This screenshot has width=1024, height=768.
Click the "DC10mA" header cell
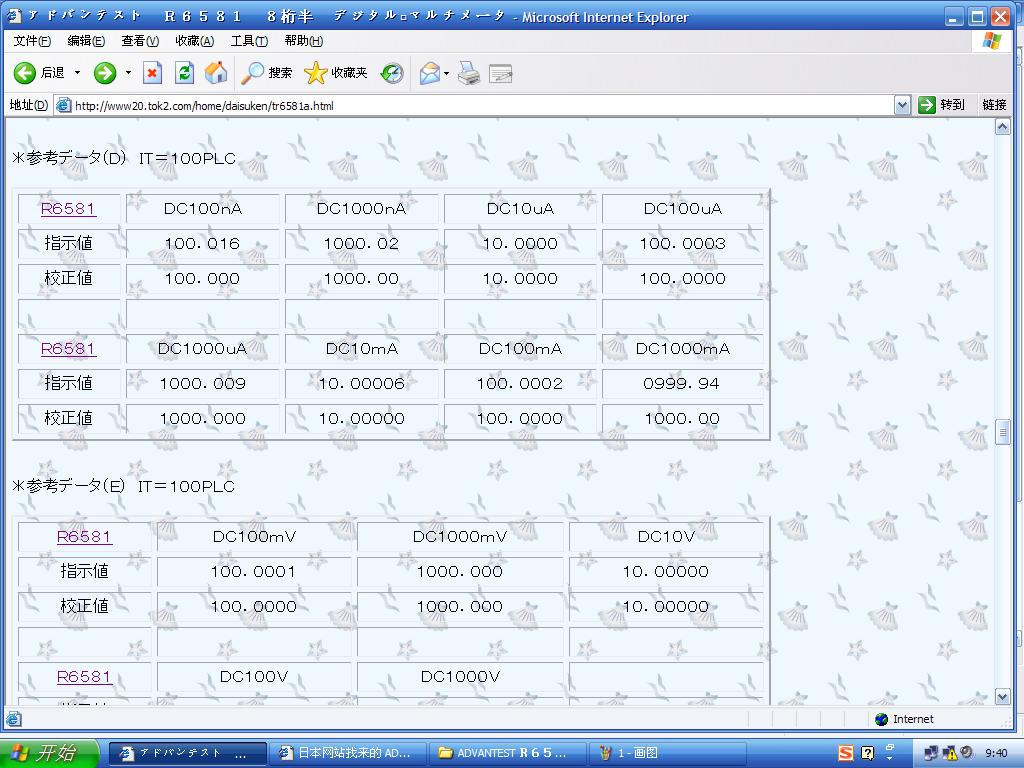pyautogui.click(x=361, y=349)
